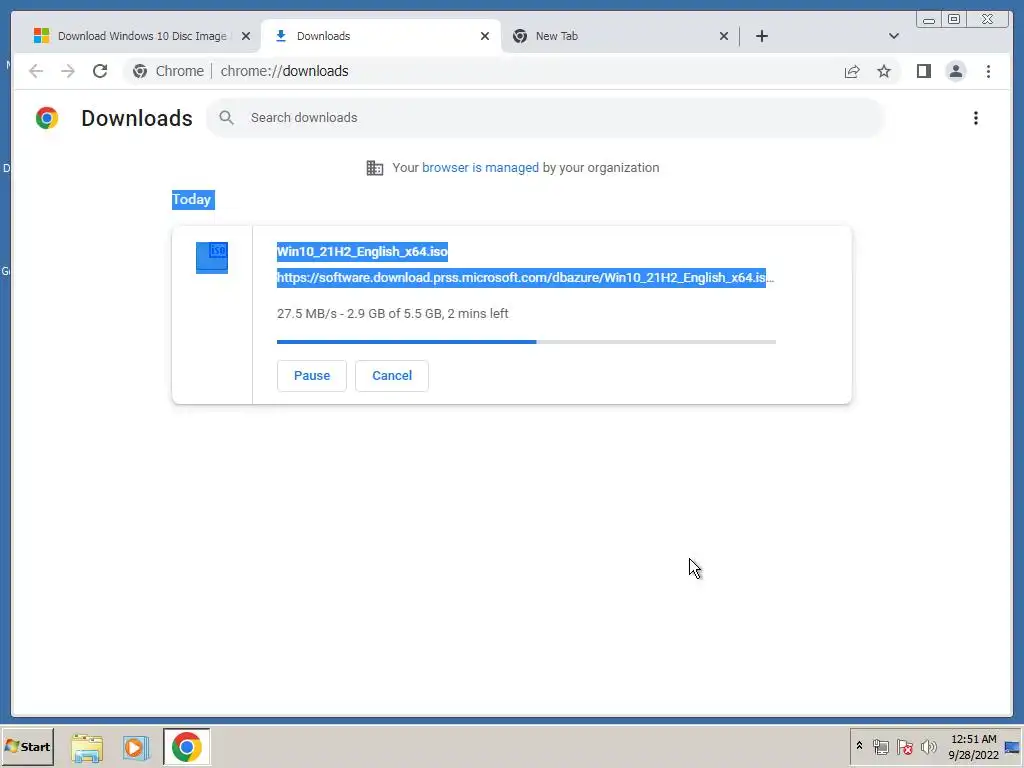Close the Downloads tab
1024x768 pixels.
pyautogui.click(x=485, y=36)
